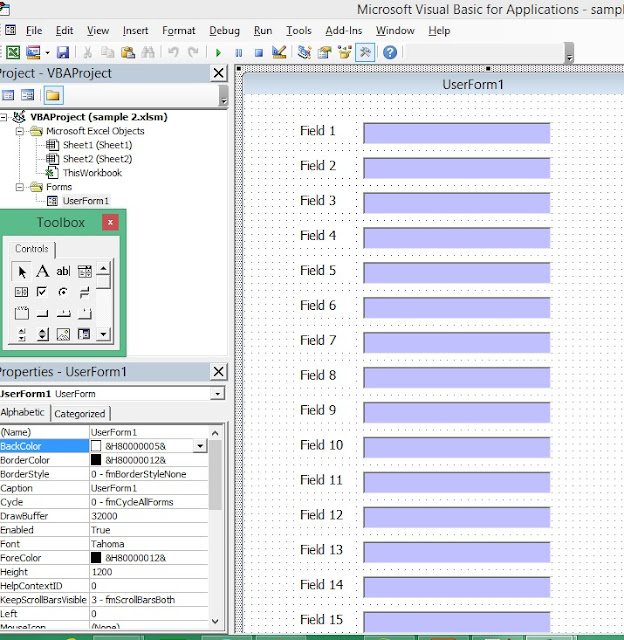Switch to the Alphabetic properties tab
Image resolution: width=624 pixels, height=640 pixels.
click(x=23, y=413)
